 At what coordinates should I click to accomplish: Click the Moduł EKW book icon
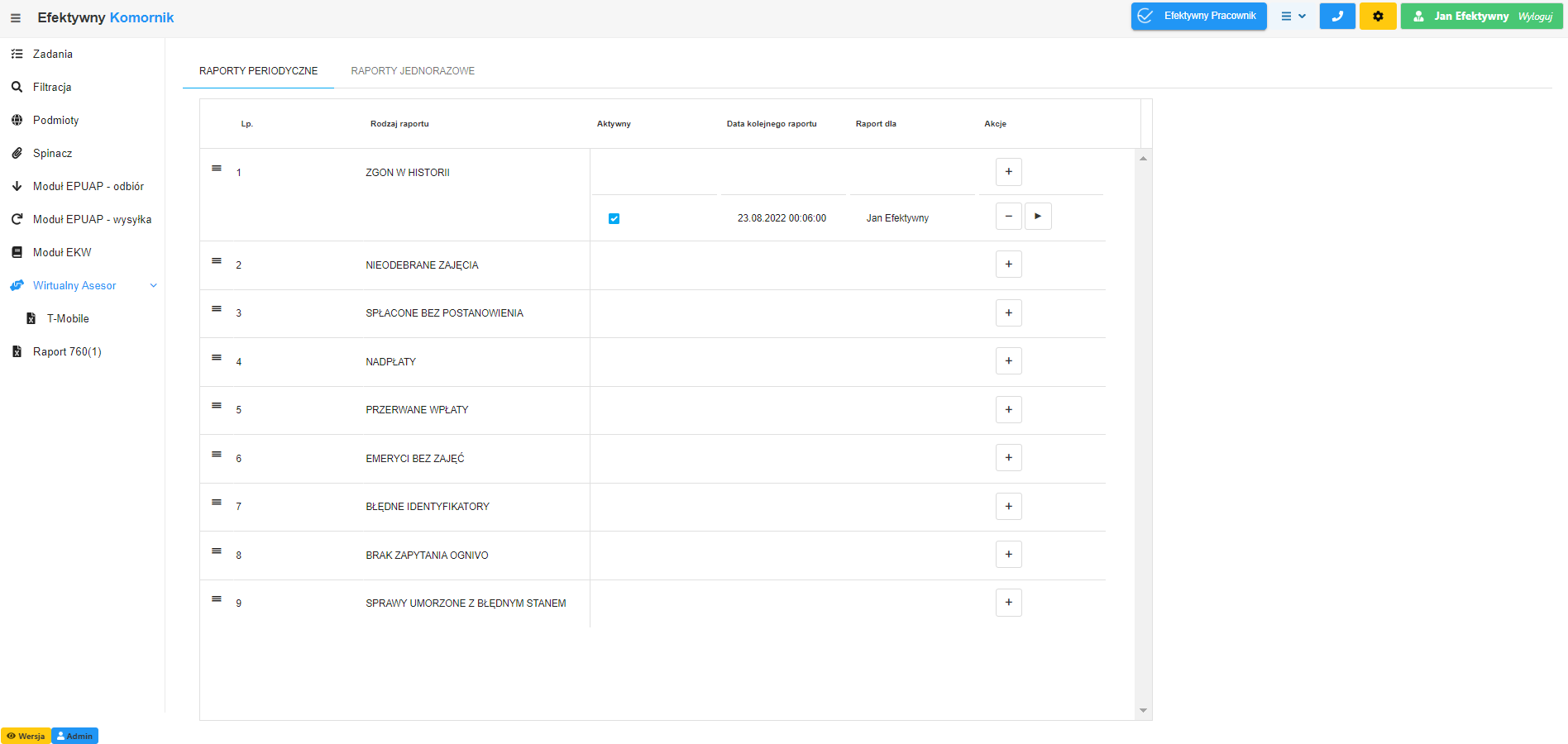pos(17,252)
